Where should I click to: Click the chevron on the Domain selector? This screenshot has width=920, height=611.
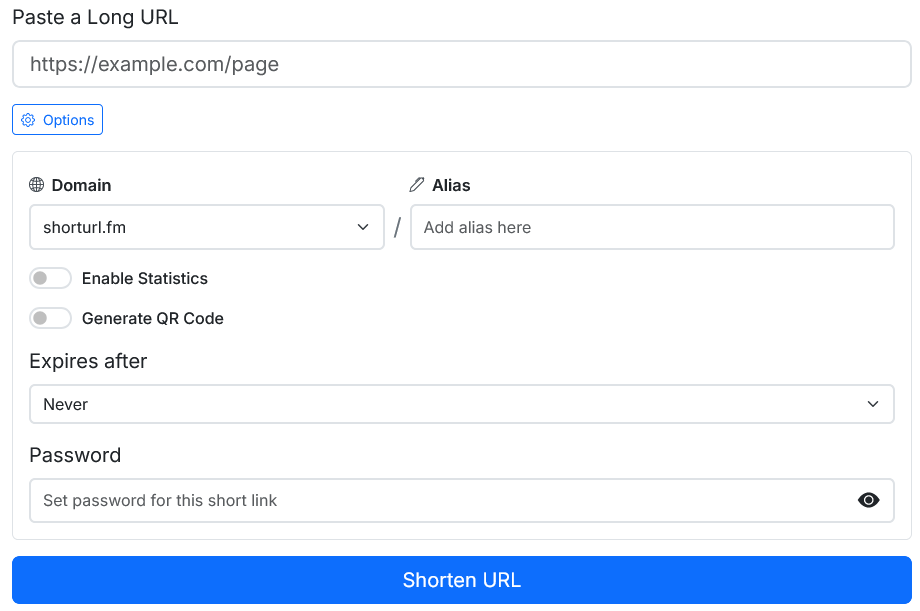pyautogui.click(x=363, y=227)
